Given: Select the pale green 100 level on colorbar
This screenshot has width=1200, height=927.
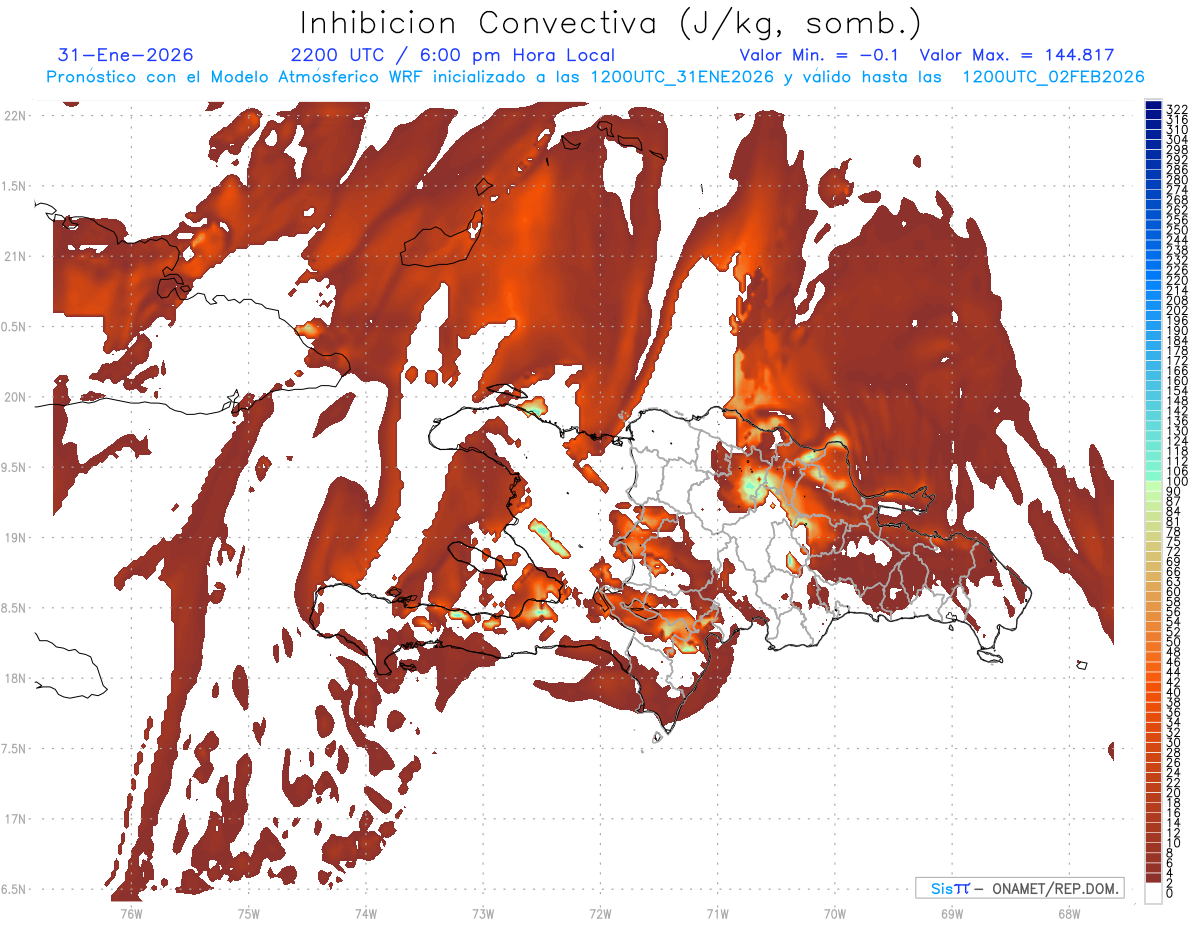Looking at the screenshot, I should 1153,483.
